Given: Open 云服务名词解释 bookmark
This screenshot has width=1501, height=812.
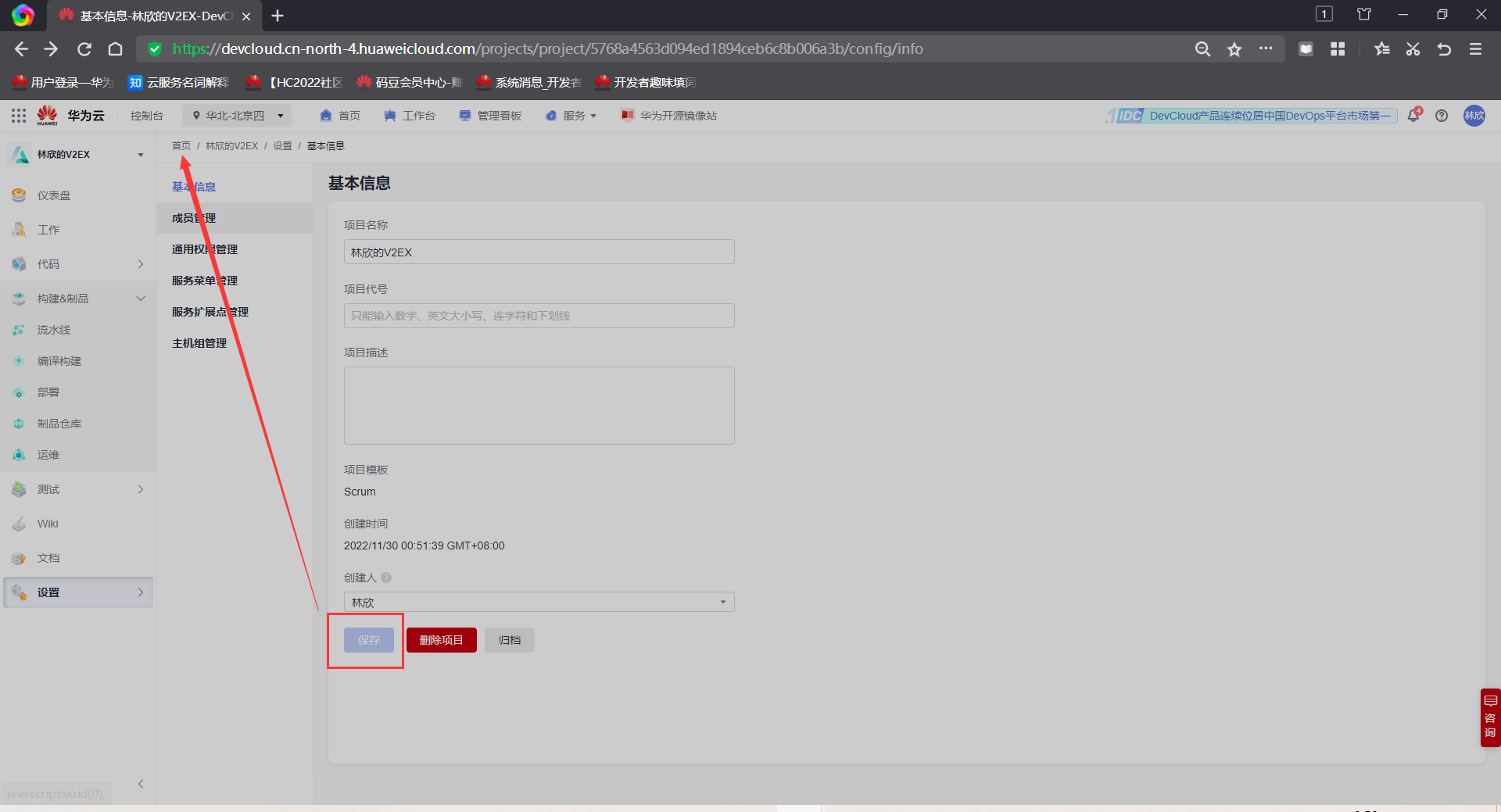Looking at the screenshot, I should pyautogui.click(x=179, y=83).
